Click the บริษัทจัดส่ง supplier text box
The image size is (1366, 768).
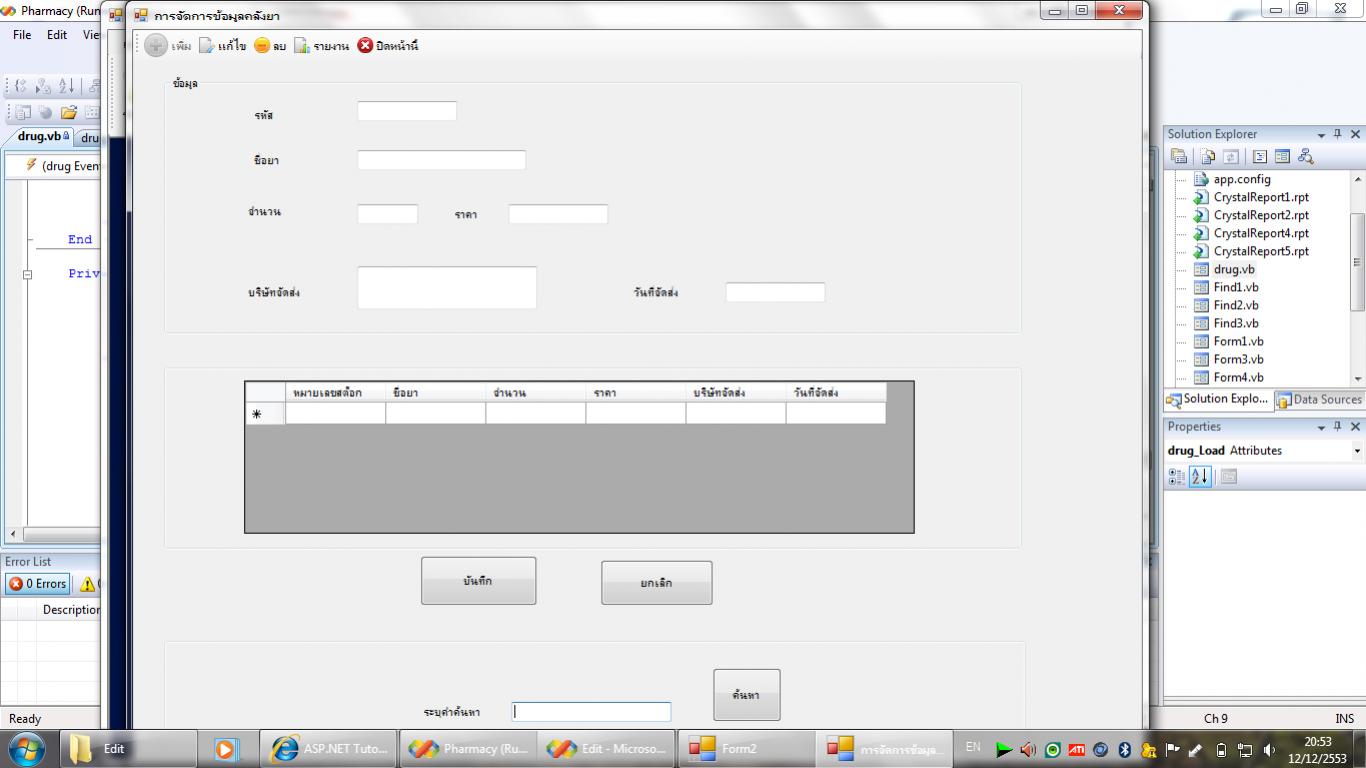pos(447,288)
